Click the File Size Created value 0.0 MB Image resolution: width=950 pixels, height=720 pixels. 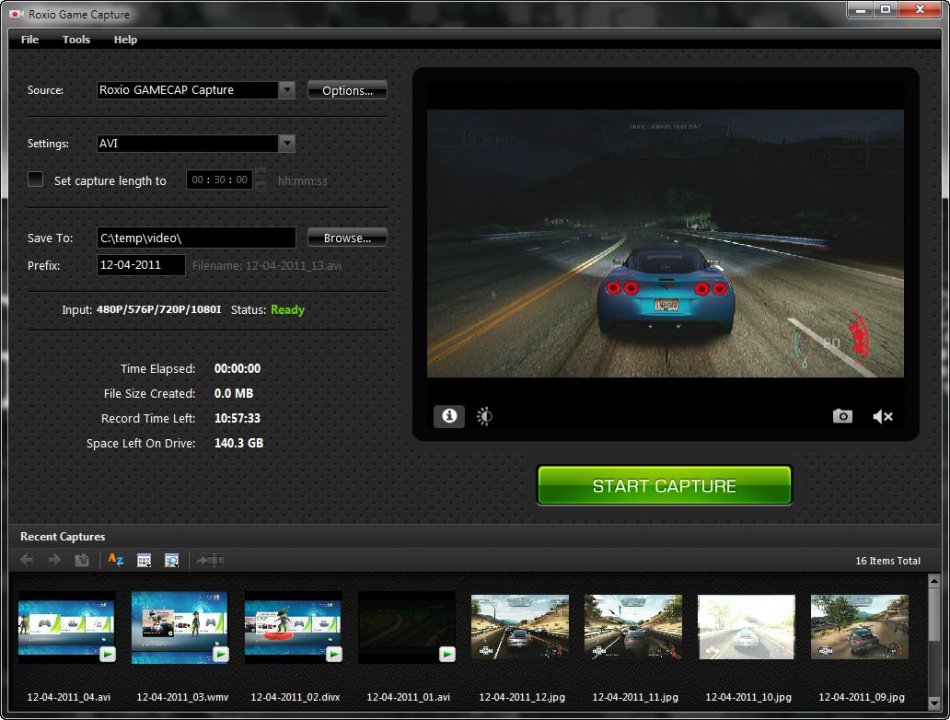(x=234, y=393)
